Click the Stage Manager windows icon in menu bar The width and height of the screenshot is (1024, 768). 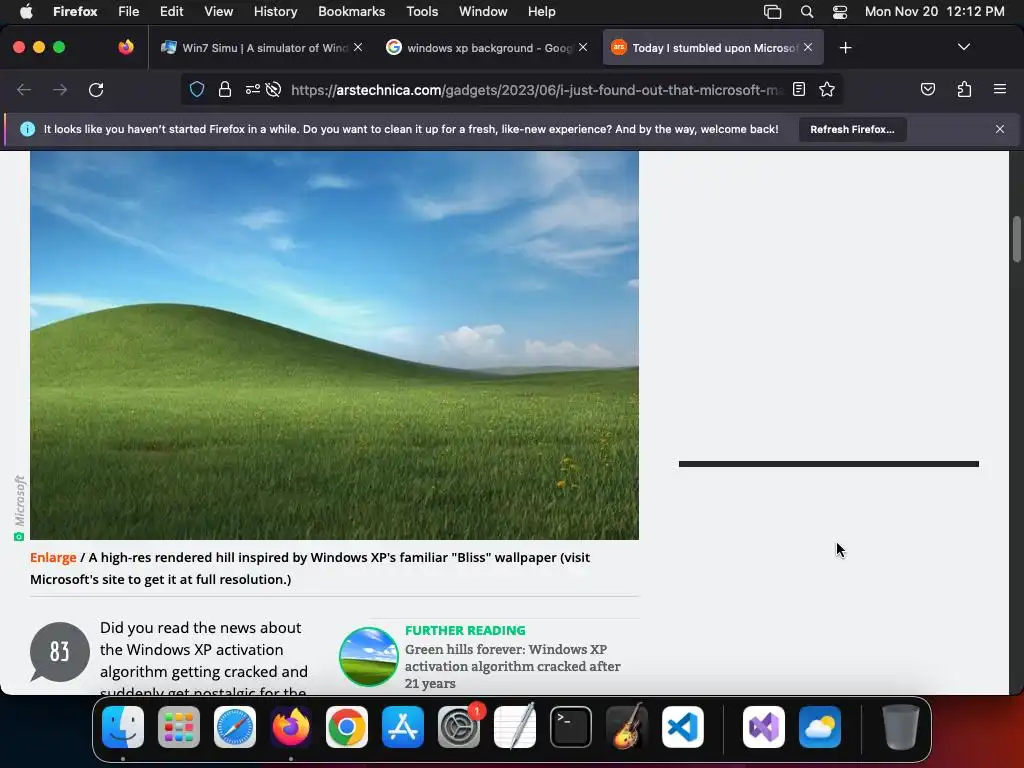point(773,11)
